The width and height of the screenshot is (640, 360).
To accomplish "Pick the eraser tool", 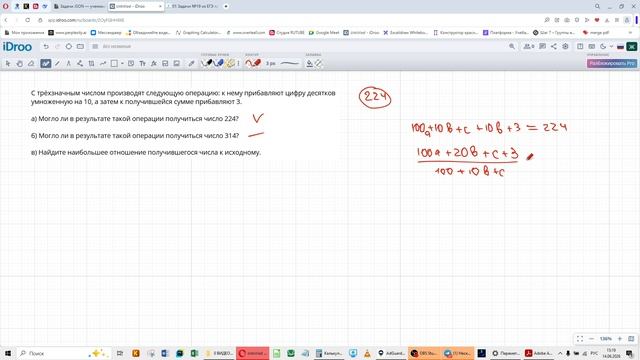I will [31, 64].
